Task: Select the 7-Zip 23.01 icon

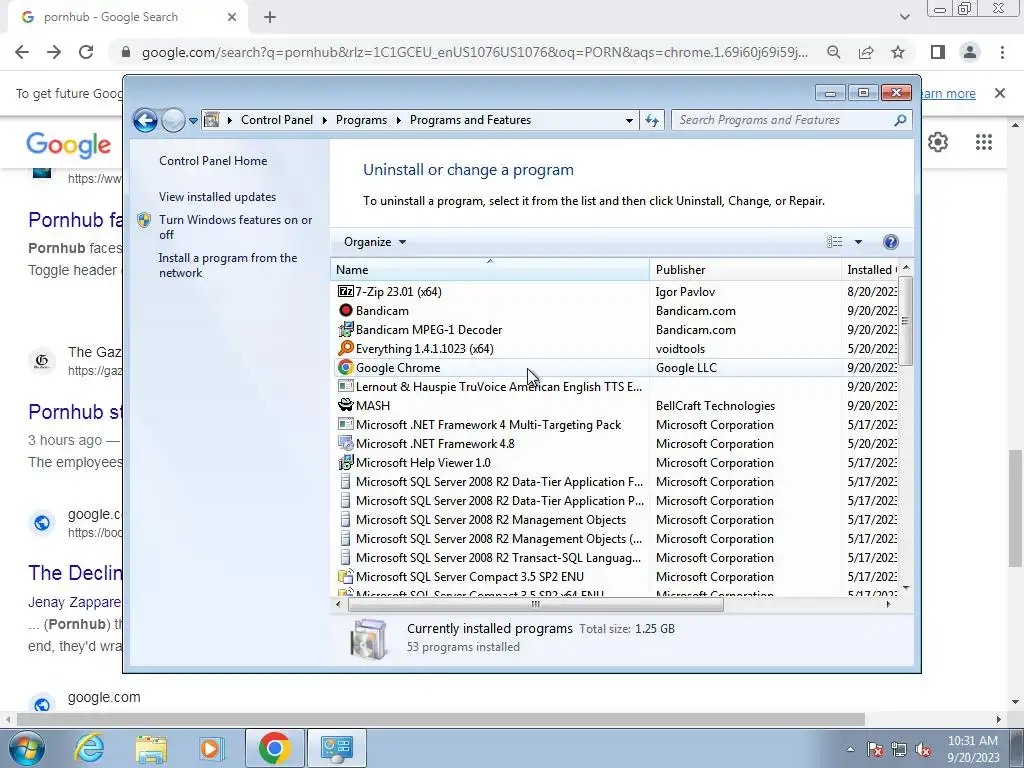Action: click(345, 291)
